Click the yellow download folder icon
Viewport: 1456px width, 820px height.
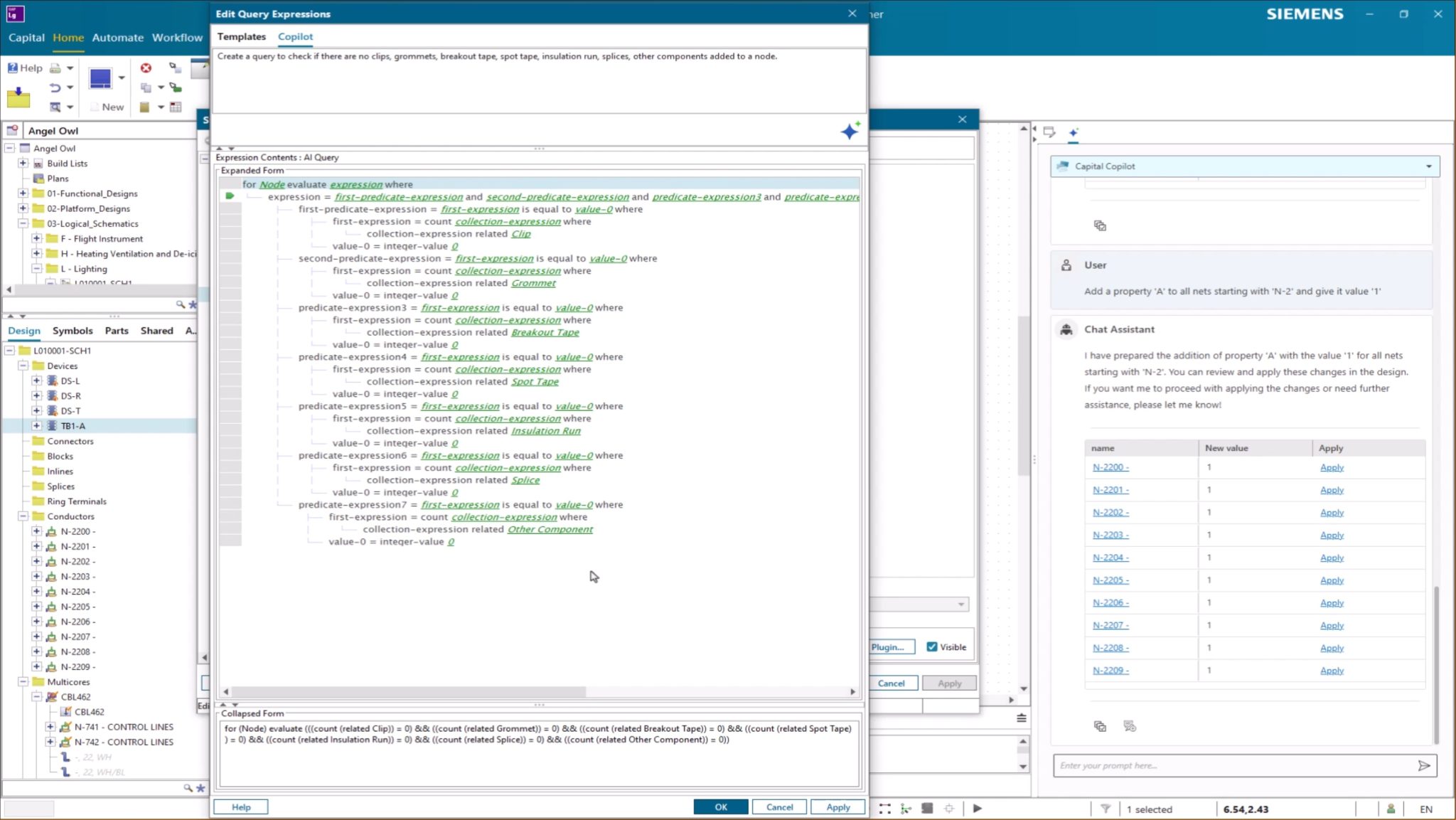18,97
